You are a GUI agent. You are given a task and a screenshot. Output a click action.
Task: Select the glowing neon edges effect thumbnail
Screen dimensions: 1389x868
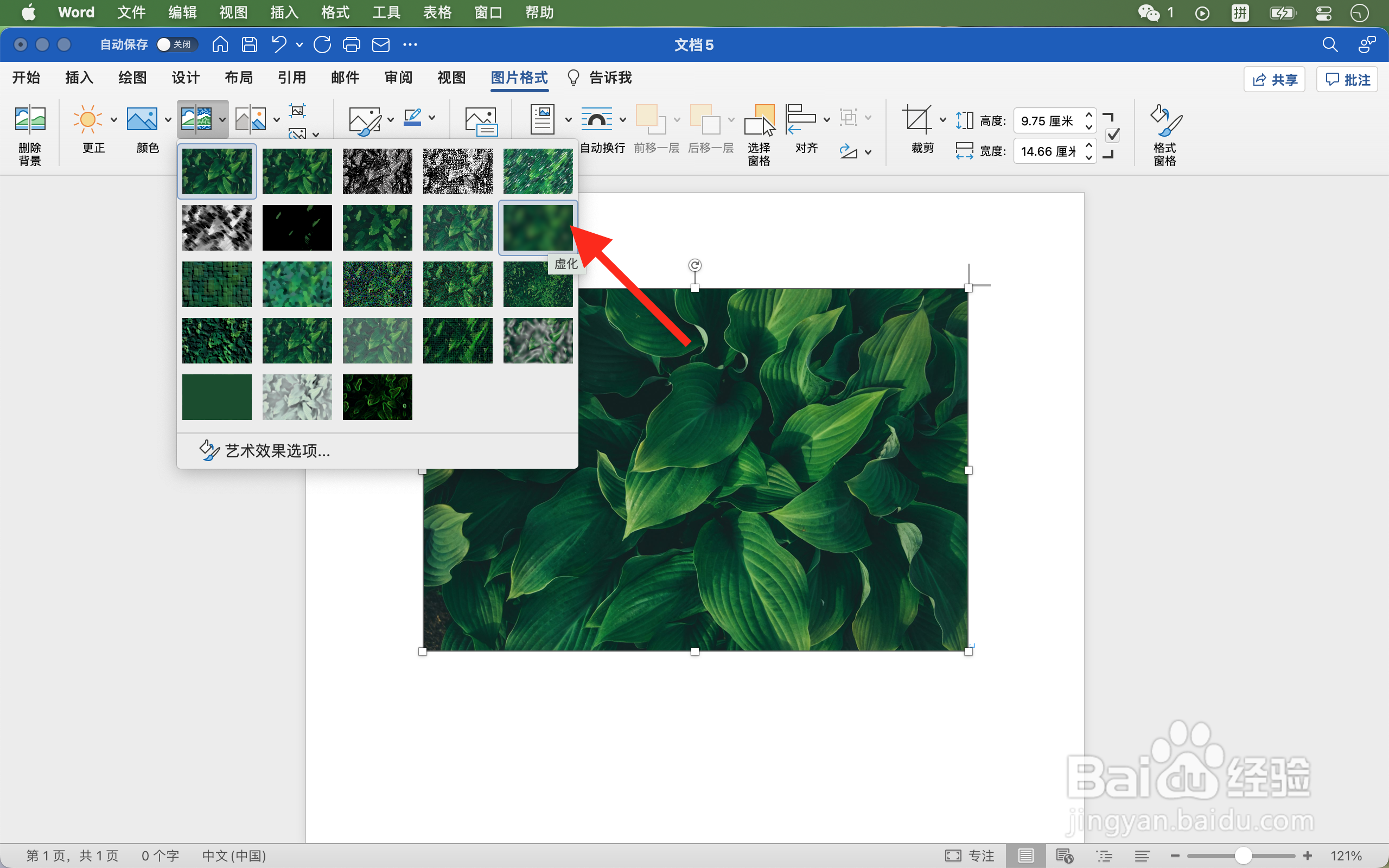pyautogui.click(x=377, y=397)
